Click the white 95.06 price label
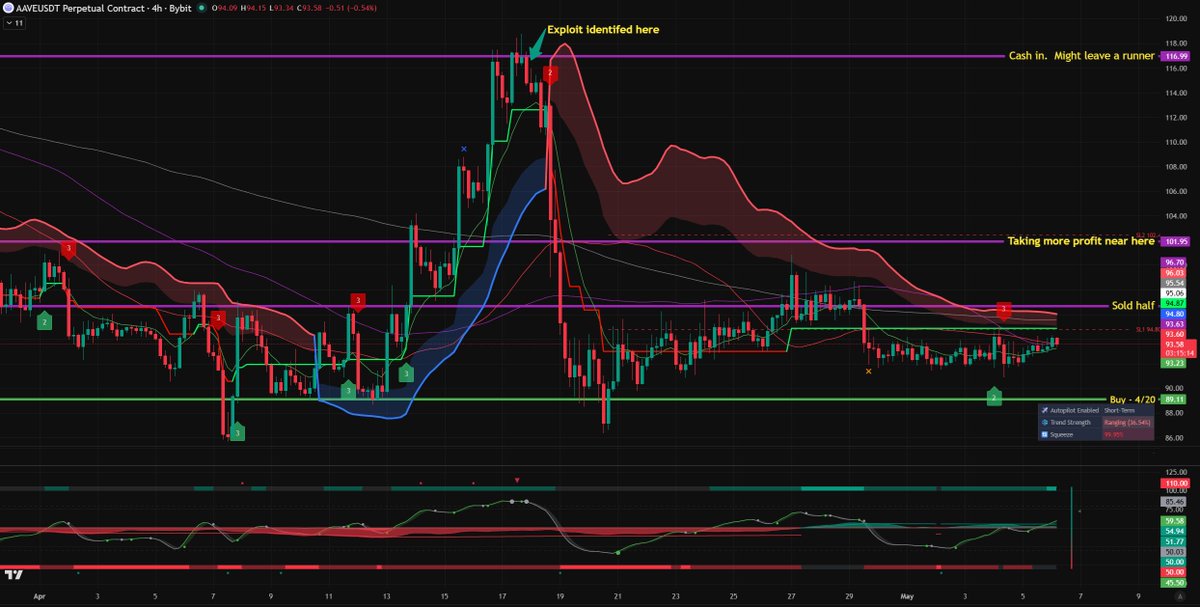The height and width of the screenshot is (607, 1200). 1174,293
